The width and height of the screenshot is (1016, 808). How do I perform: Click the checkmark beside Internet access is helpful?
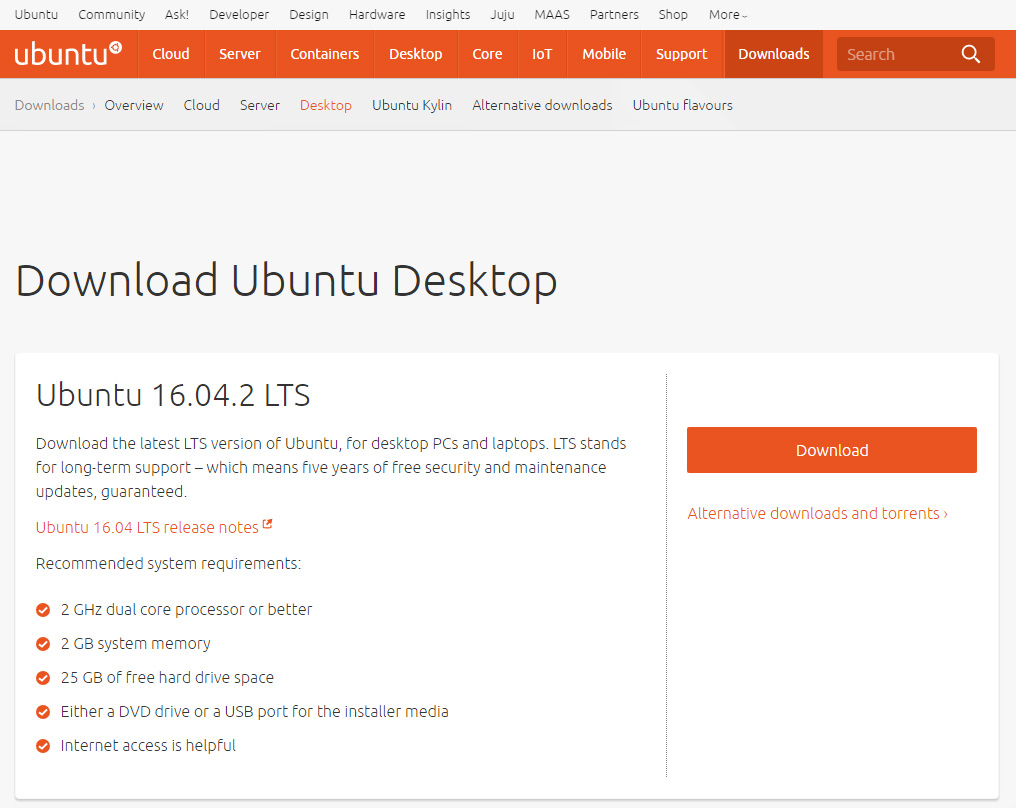click(42, 746)
